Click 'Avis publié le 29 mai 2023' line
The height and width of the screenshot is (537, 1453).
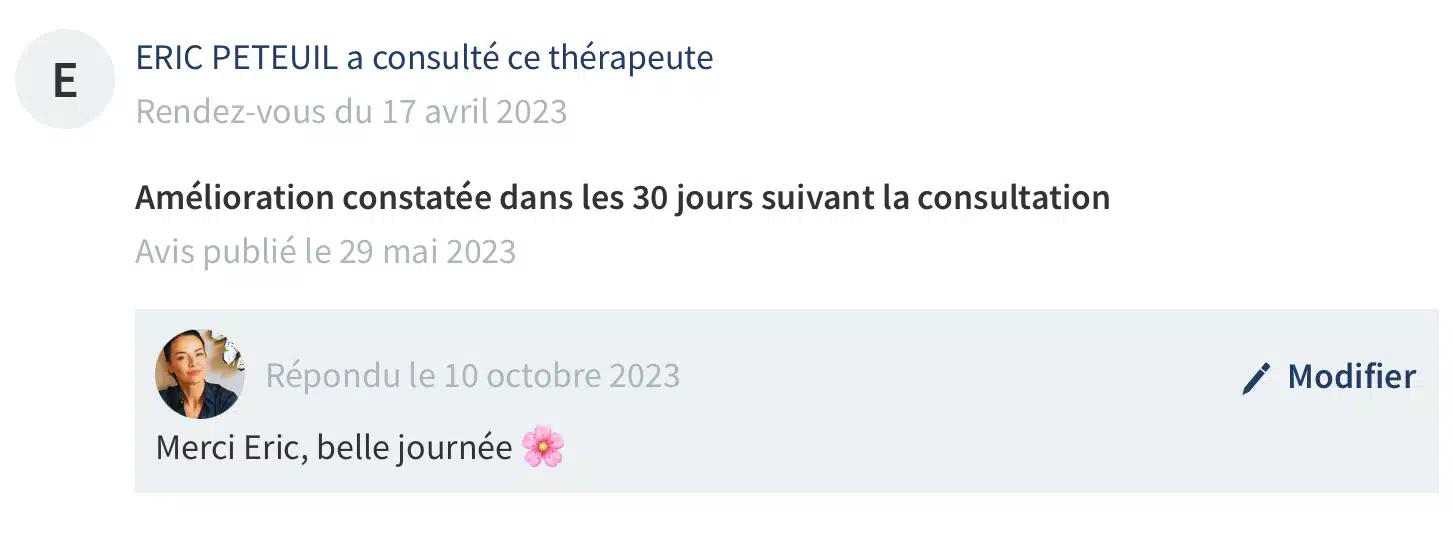(x=326, y=251)
